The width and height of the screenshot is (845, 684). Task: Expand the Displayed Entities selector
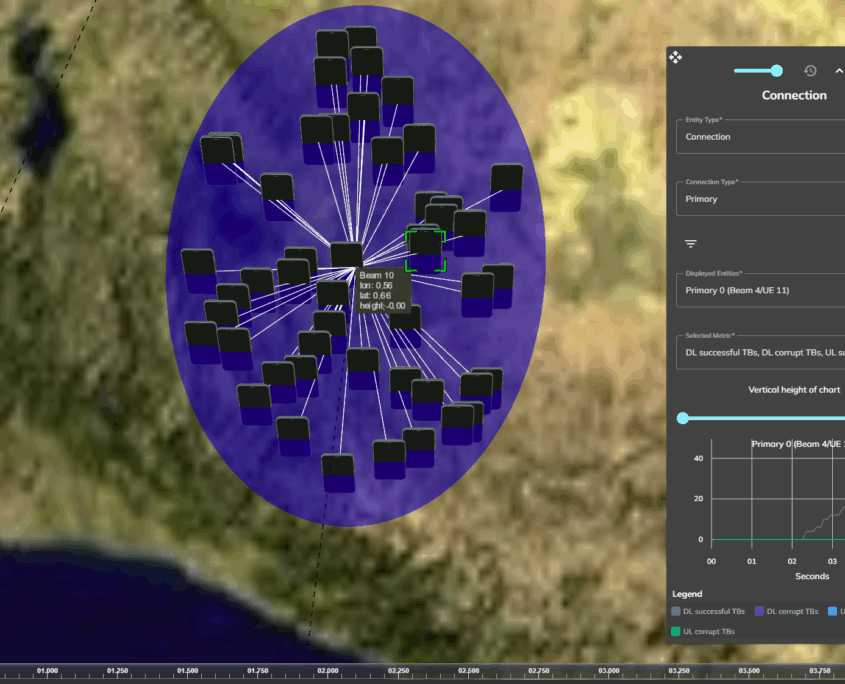pyautogui.click(x=760, y=290)
